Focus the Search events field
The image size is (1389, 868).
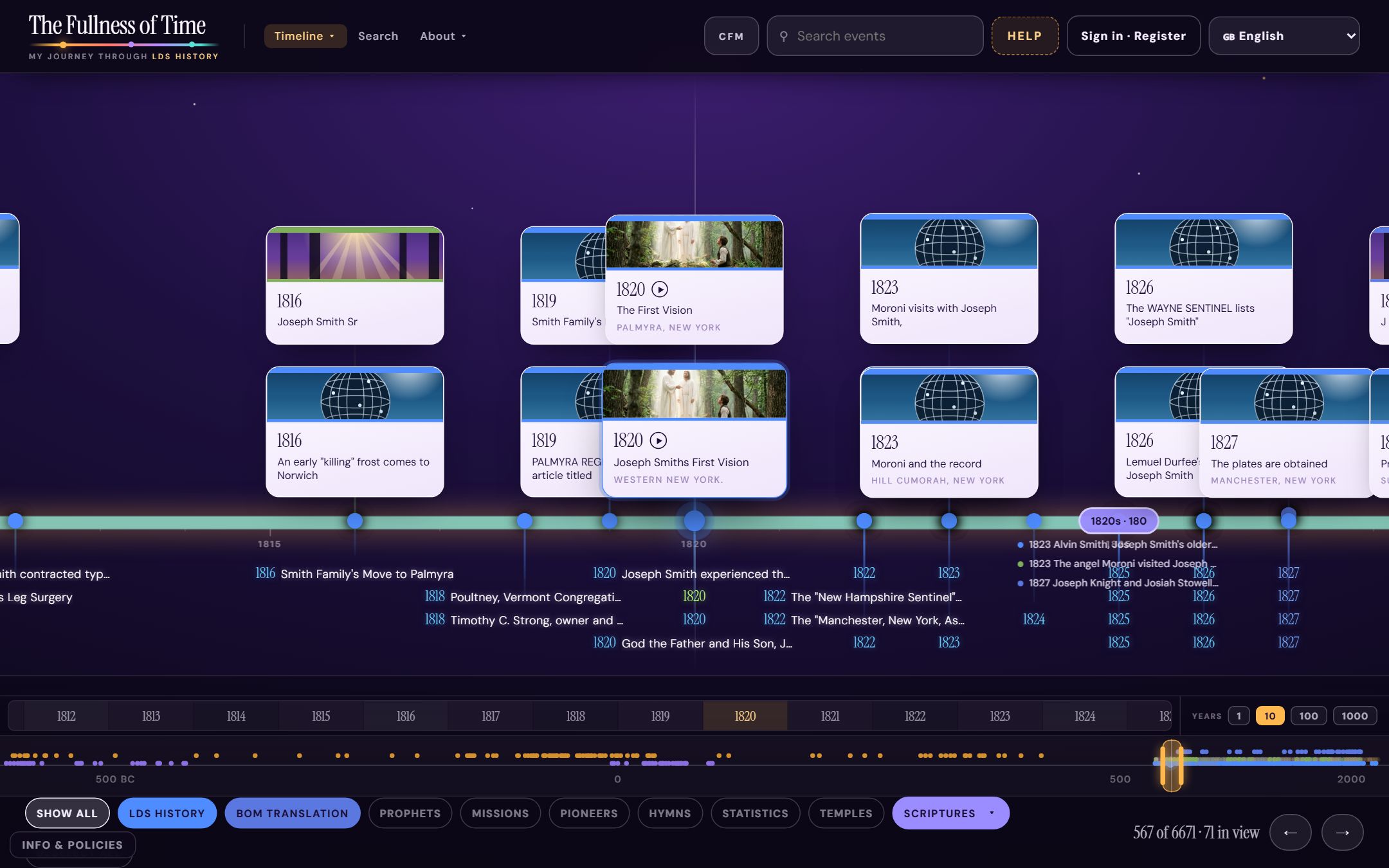(875, 36)
